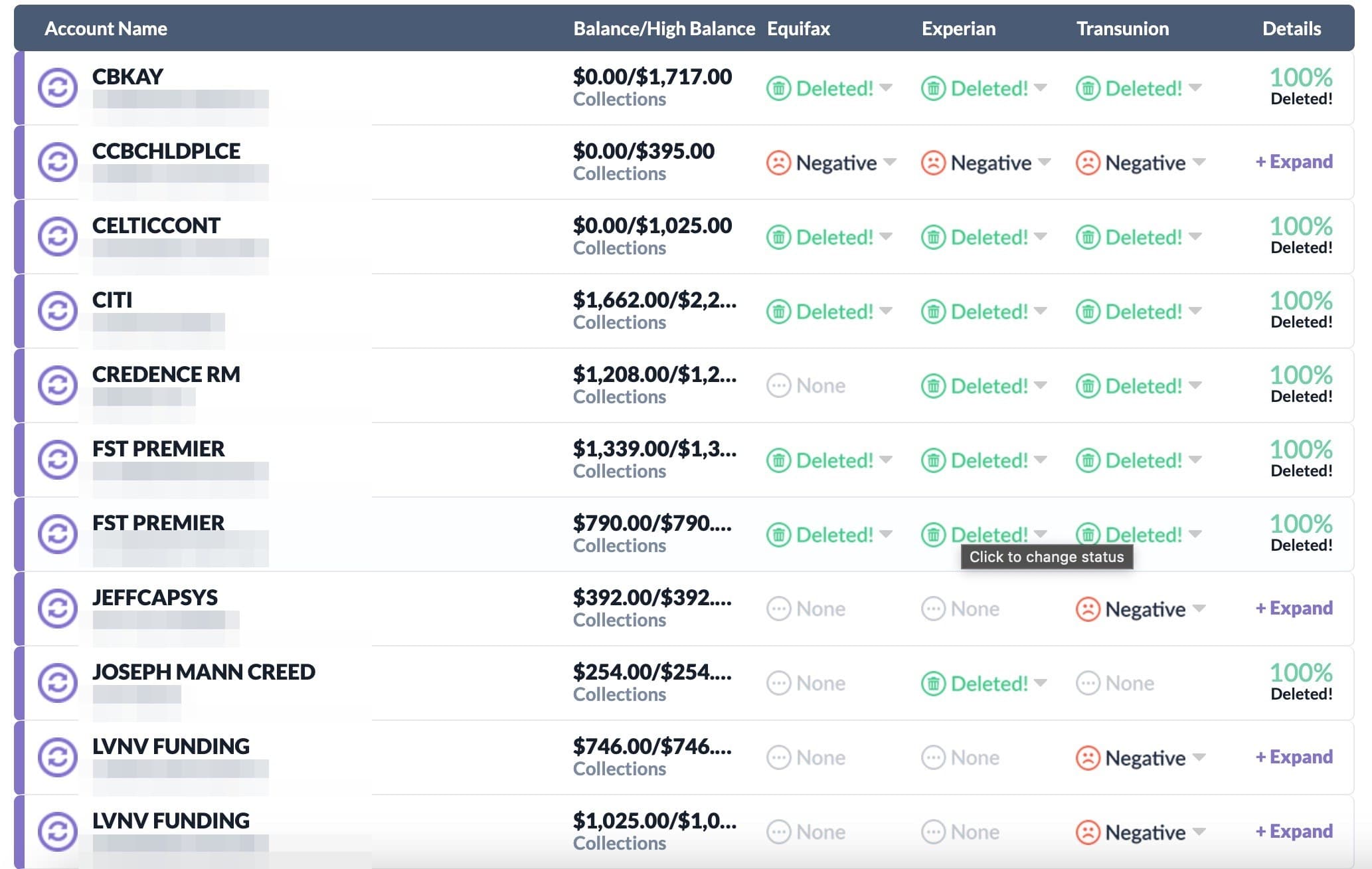Click the sync icon for CCBCHLDPLCE
Viewport: 1372px width, 869px height.
click(x=58, y=162)
